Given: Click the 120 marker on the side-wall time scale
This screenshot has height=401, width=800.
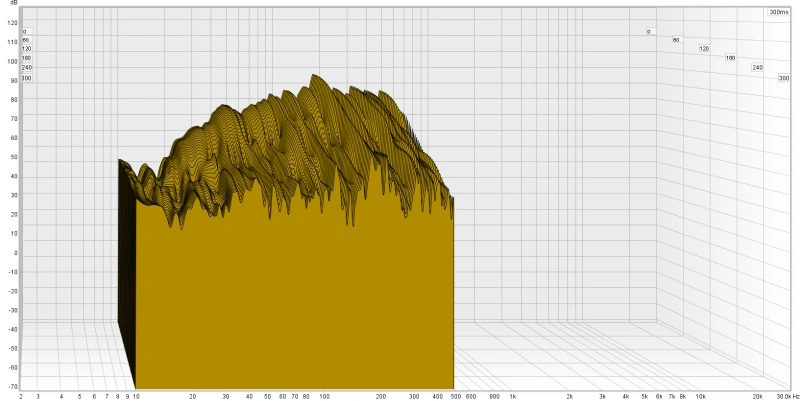Looking at the screenshot, I should 704,49.
